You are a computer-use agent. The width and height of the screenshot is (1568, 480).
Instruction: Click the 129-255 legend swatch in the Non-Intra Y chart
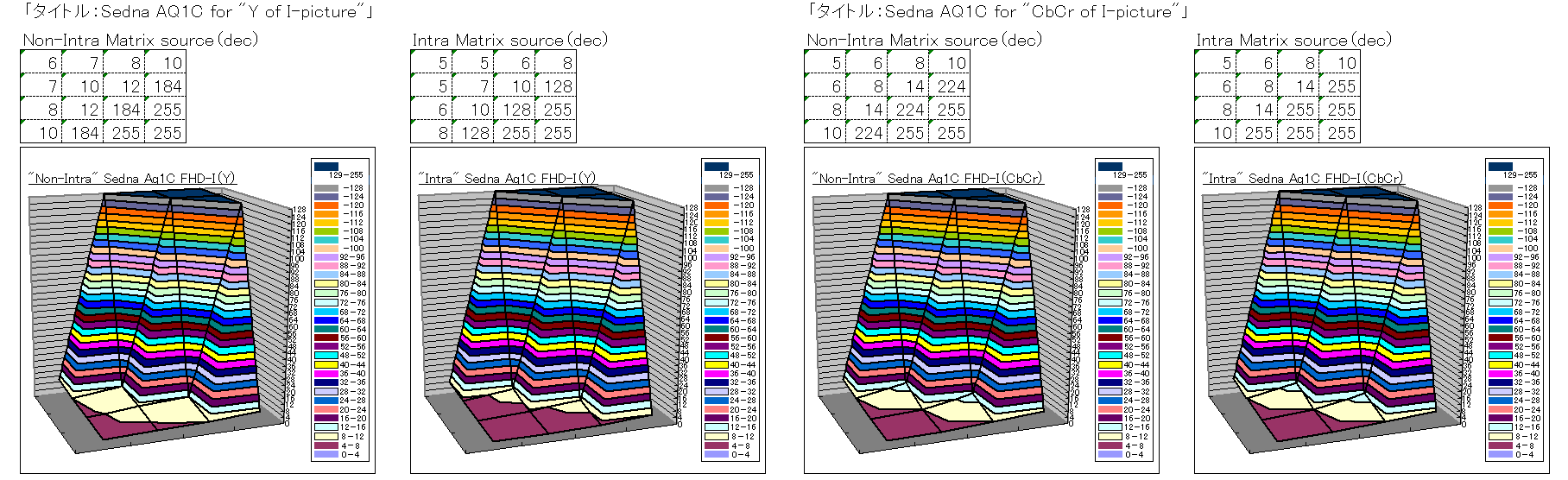(x=326, y=166)
